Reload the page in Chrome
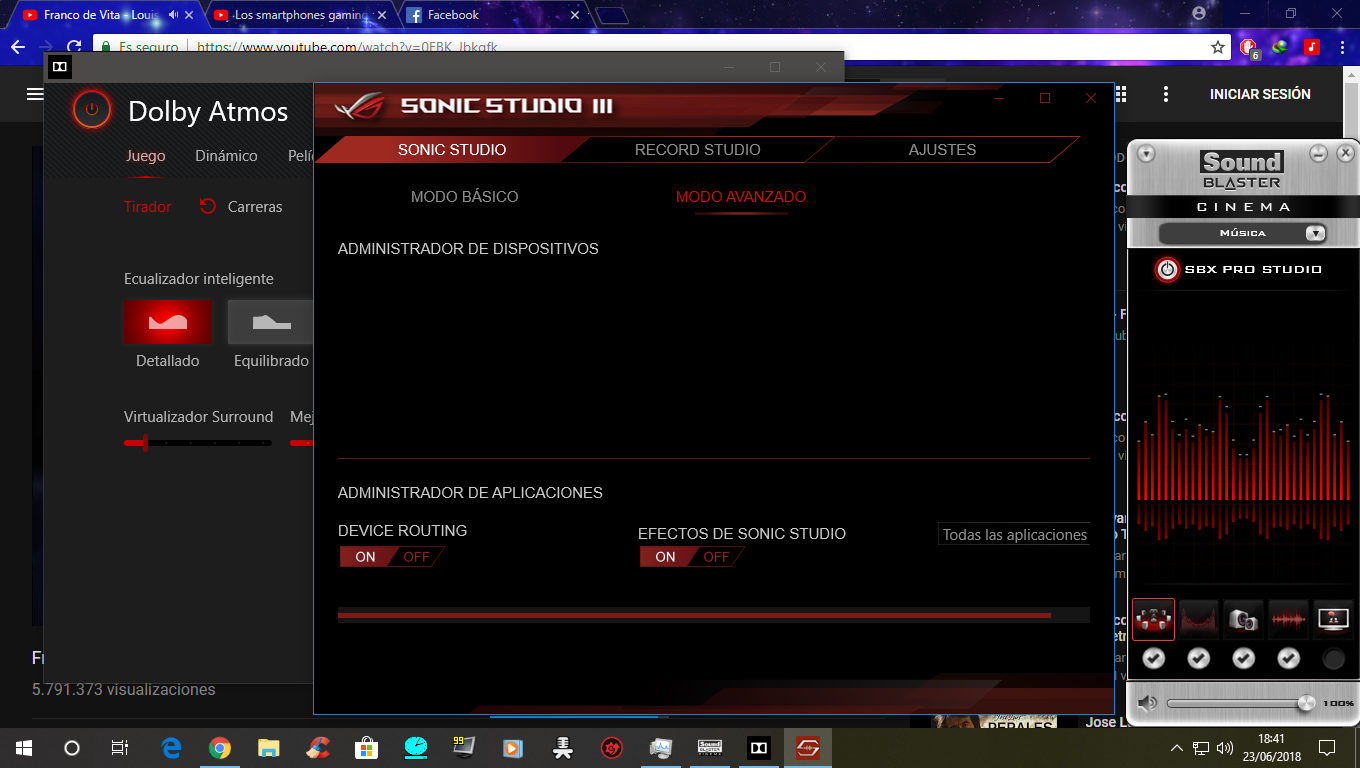Image resolution: width=1360 pixels, height=768 pixels. (x=74, y=47)
